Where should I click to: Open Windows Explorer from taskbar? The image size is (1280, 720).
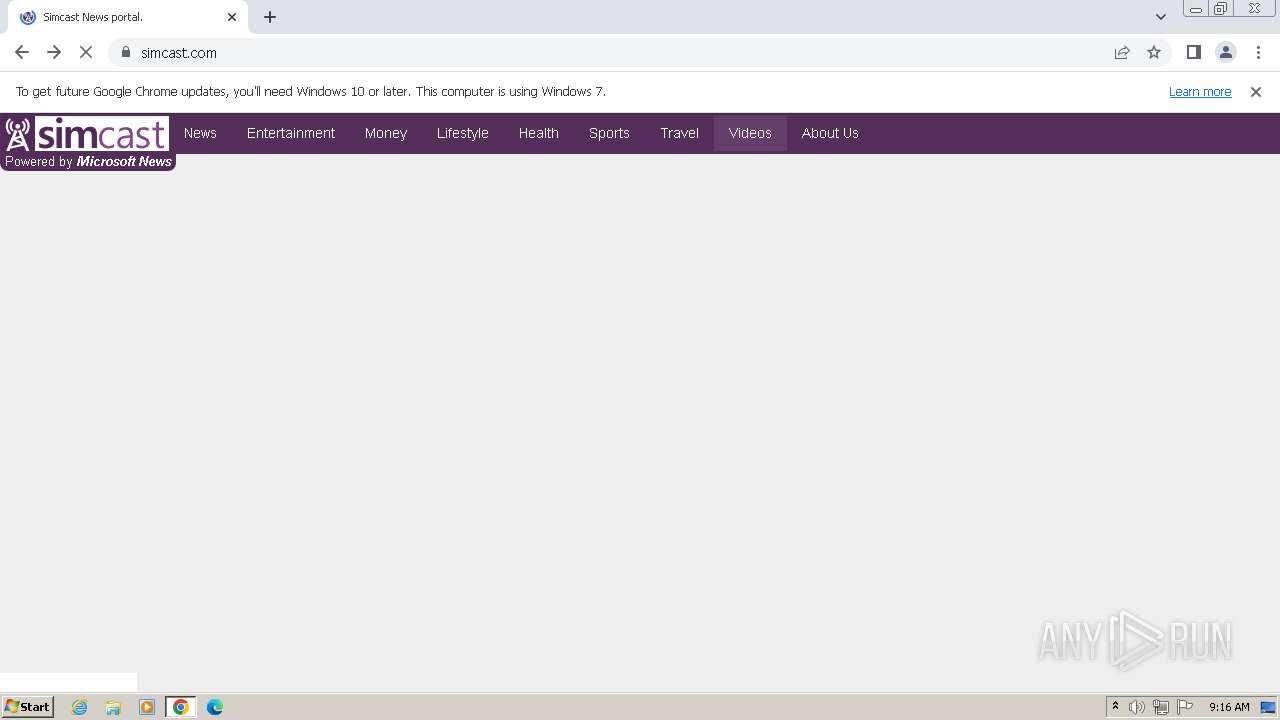[x=113, y=707]
